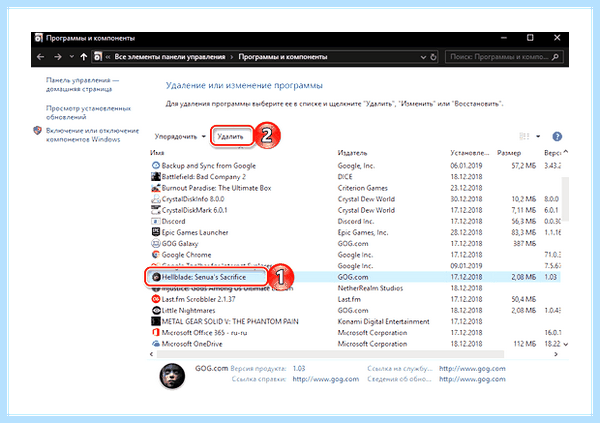Click publisher Criterion Games
The width and height of the screenshot is (600, 423).
point(362,188)
